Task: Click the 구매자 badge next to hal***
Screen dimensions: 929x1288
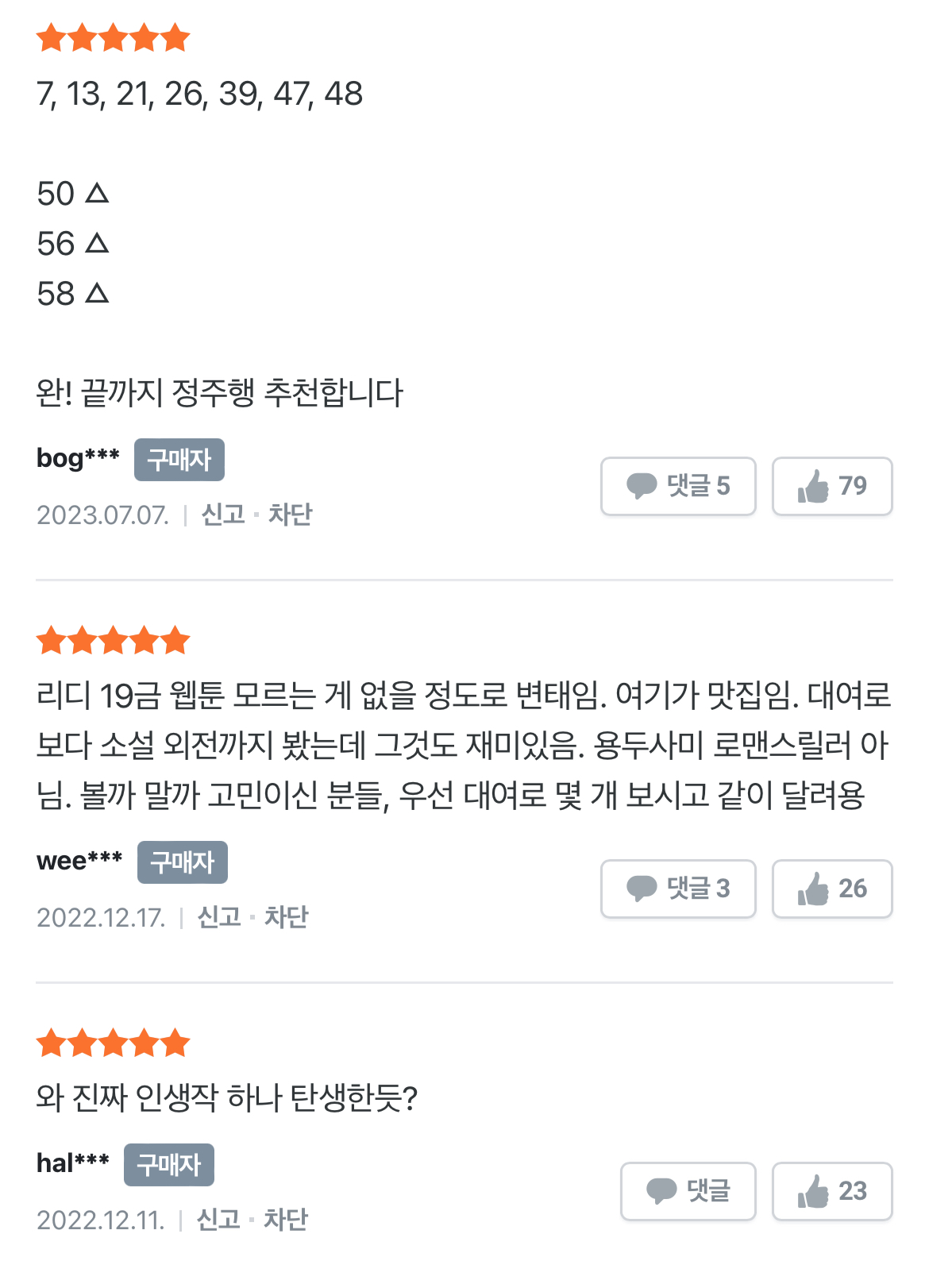Action: 169,1165
